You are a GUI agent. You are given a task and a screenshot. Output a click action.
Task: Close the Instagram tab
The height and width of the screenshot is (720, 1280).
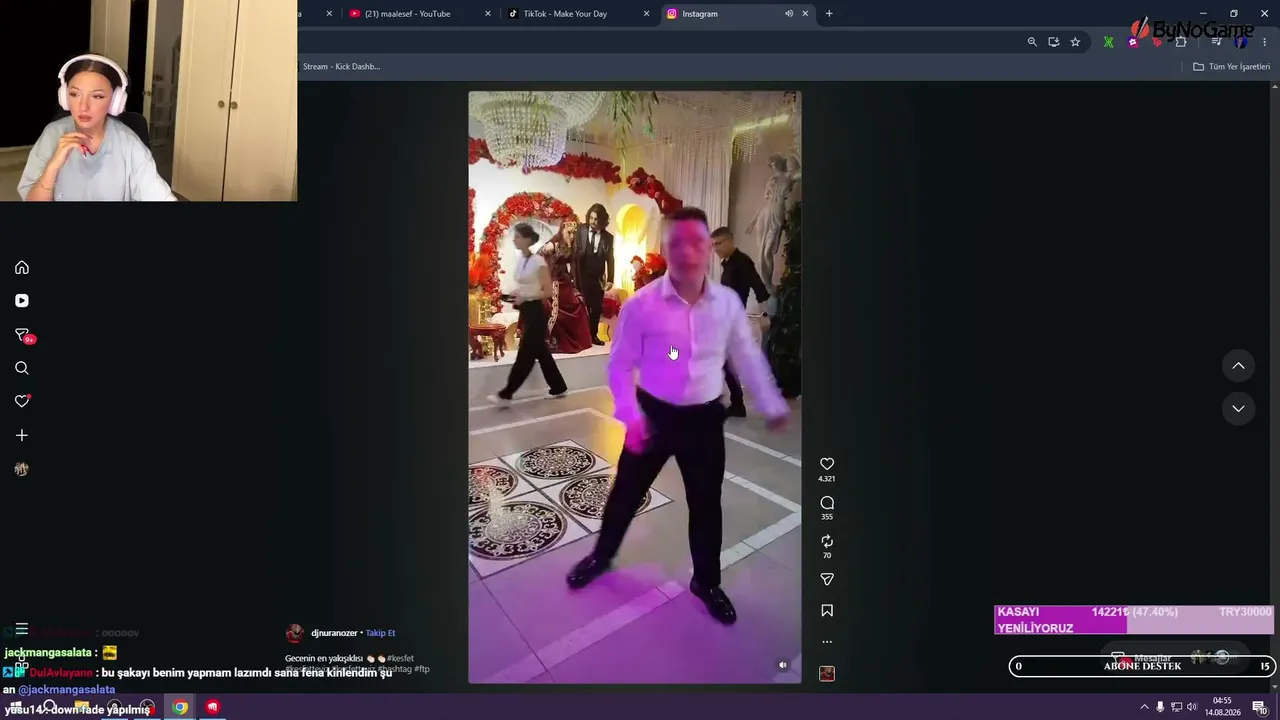coord(805,14)
